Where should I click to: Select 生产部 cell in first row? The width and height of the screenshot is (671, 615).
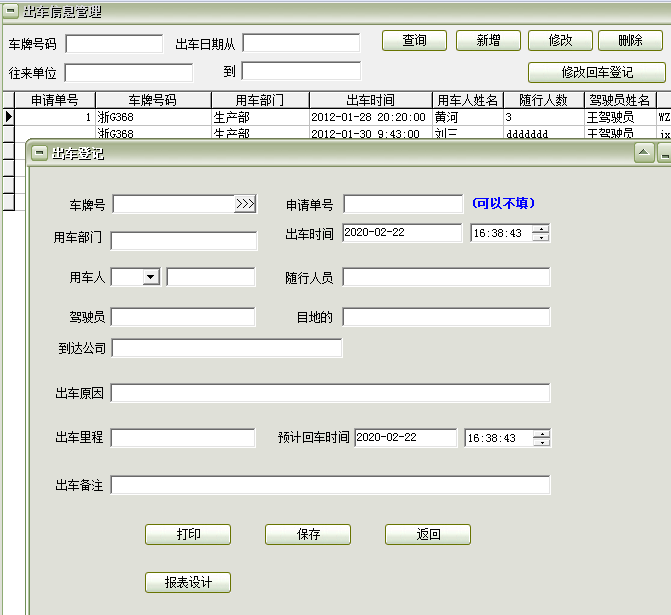pos(260,117)
